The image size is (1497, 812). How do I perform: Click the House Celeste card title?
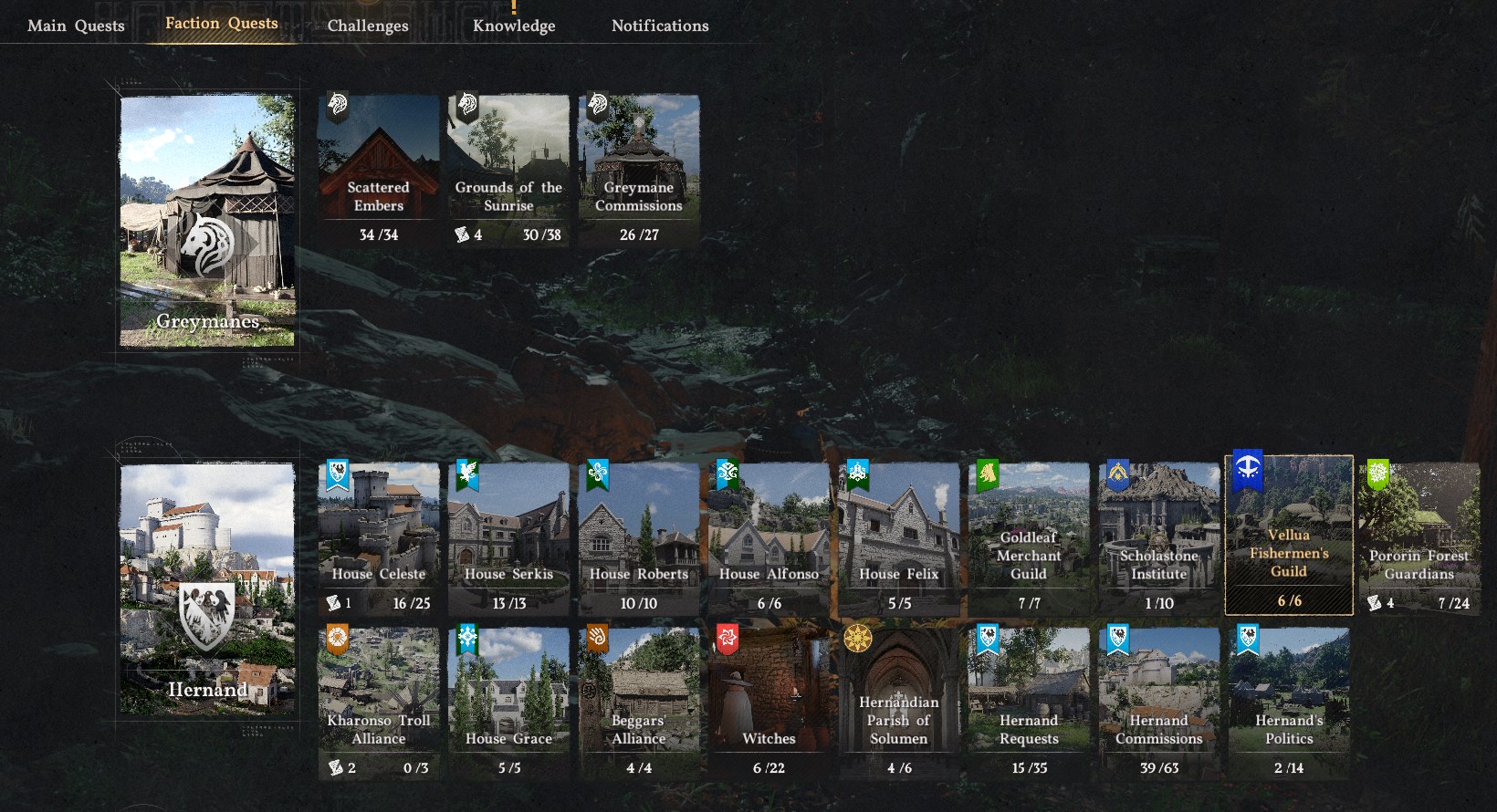point(379,574)
